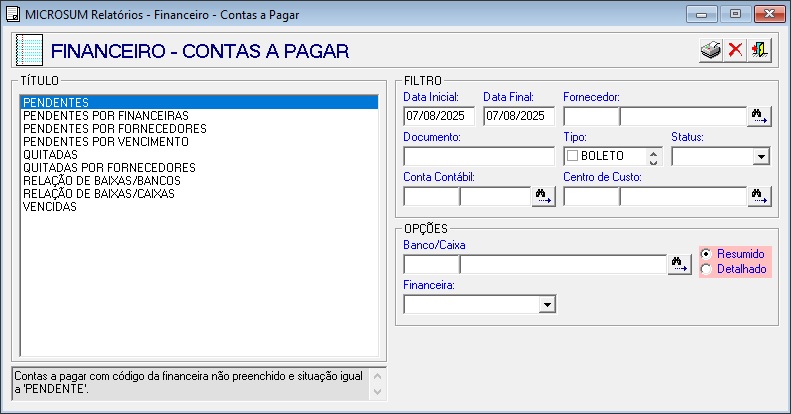791x414 pixels.
Task: Open the Centro de Custo binoculars search
Action: (759, 196)
